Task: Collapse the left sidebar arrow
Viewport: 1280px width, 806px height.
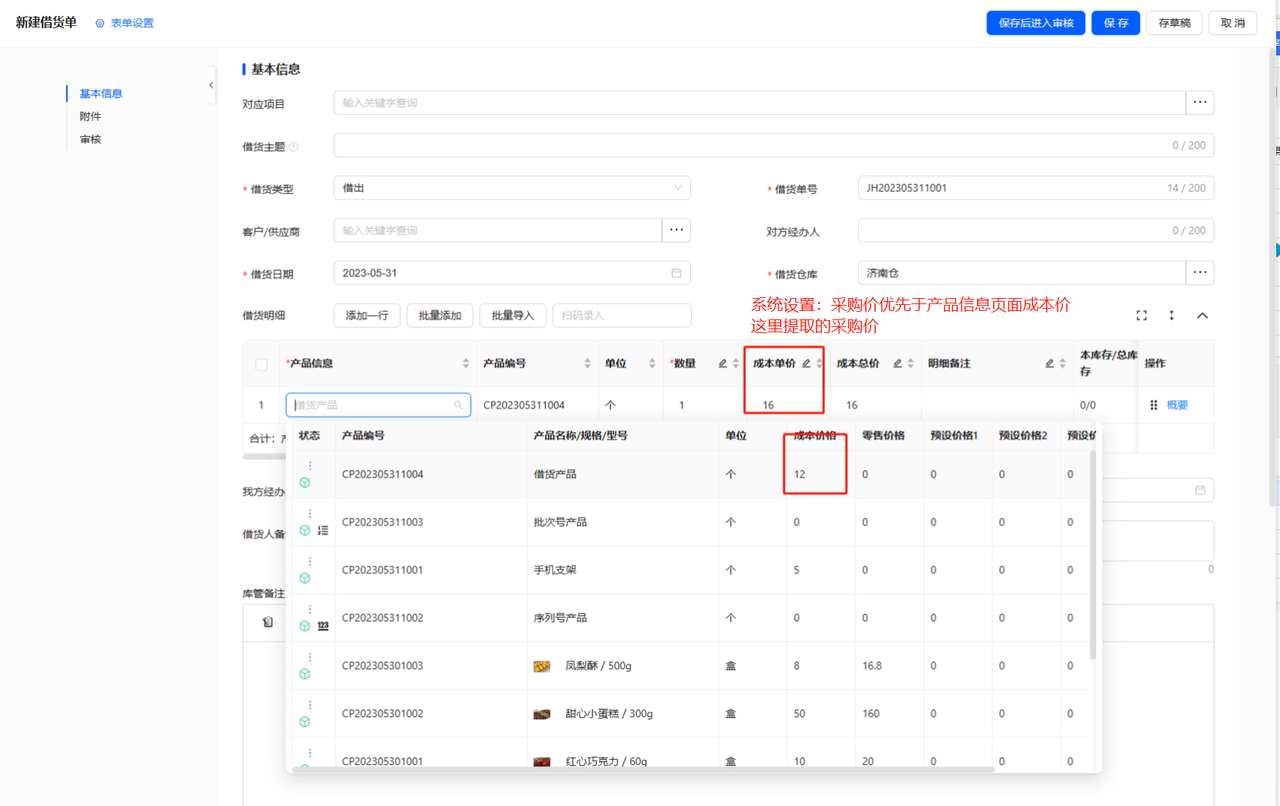Action: click(211, 85)
